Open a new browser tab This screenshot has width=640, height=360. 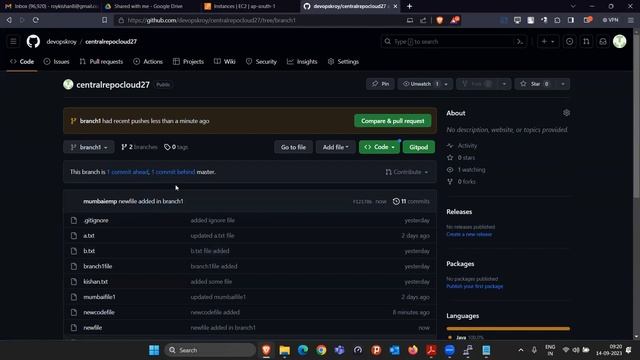(x=409, y=6)
